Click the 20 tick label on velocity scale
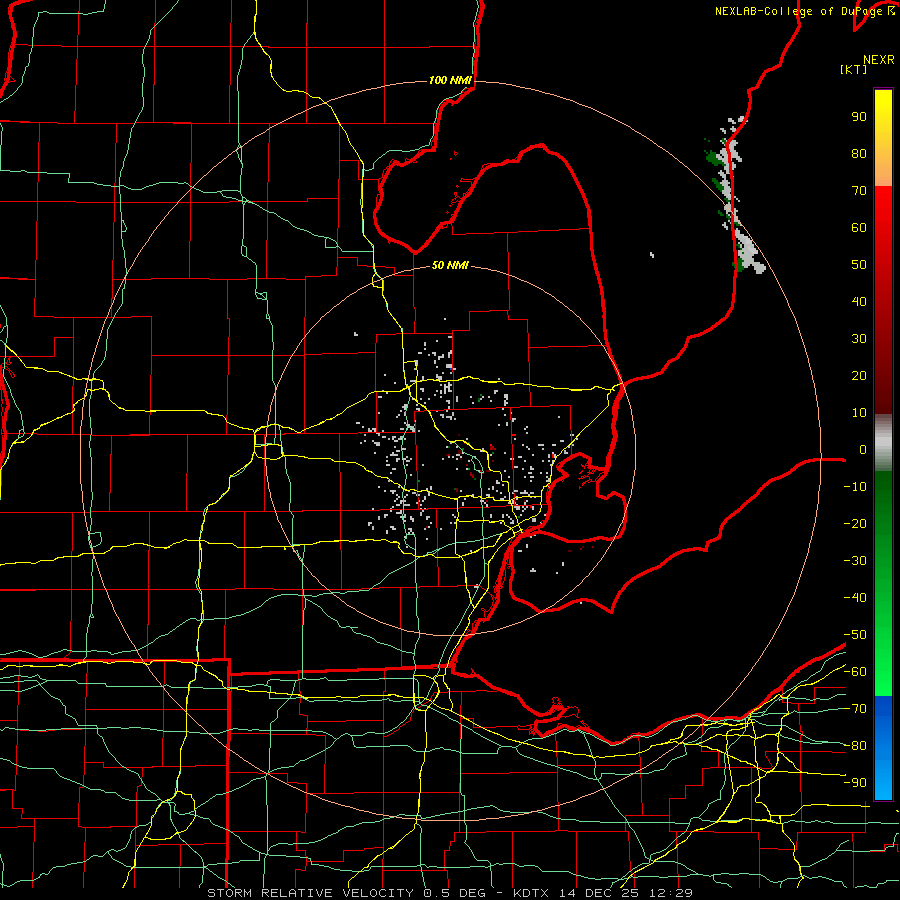This screenshot has width=900, height=900. click(859, 375)
